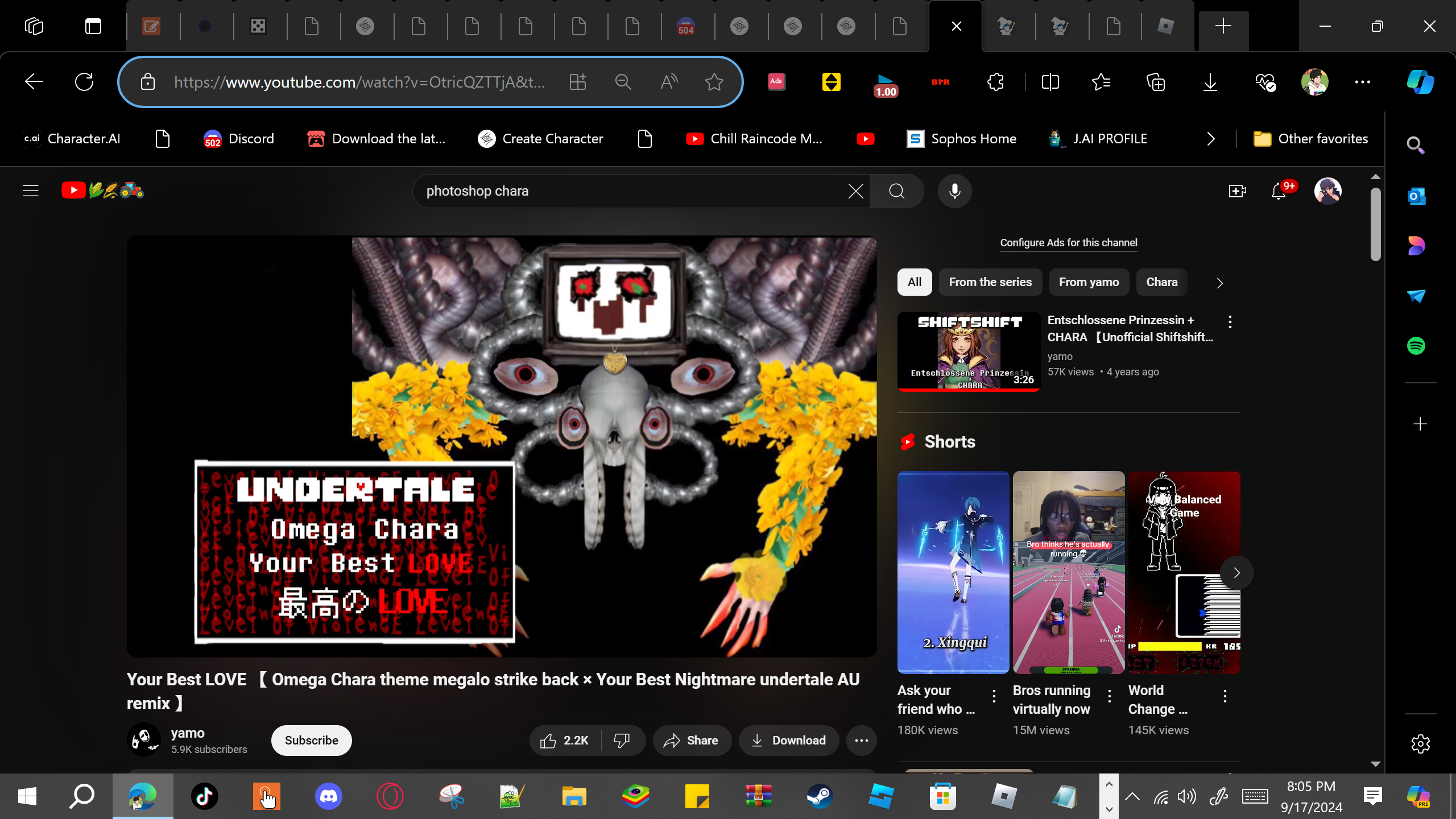
Task: Dislike the video with thumbs down
Action: pyautogui.click(x=622, y=741)
